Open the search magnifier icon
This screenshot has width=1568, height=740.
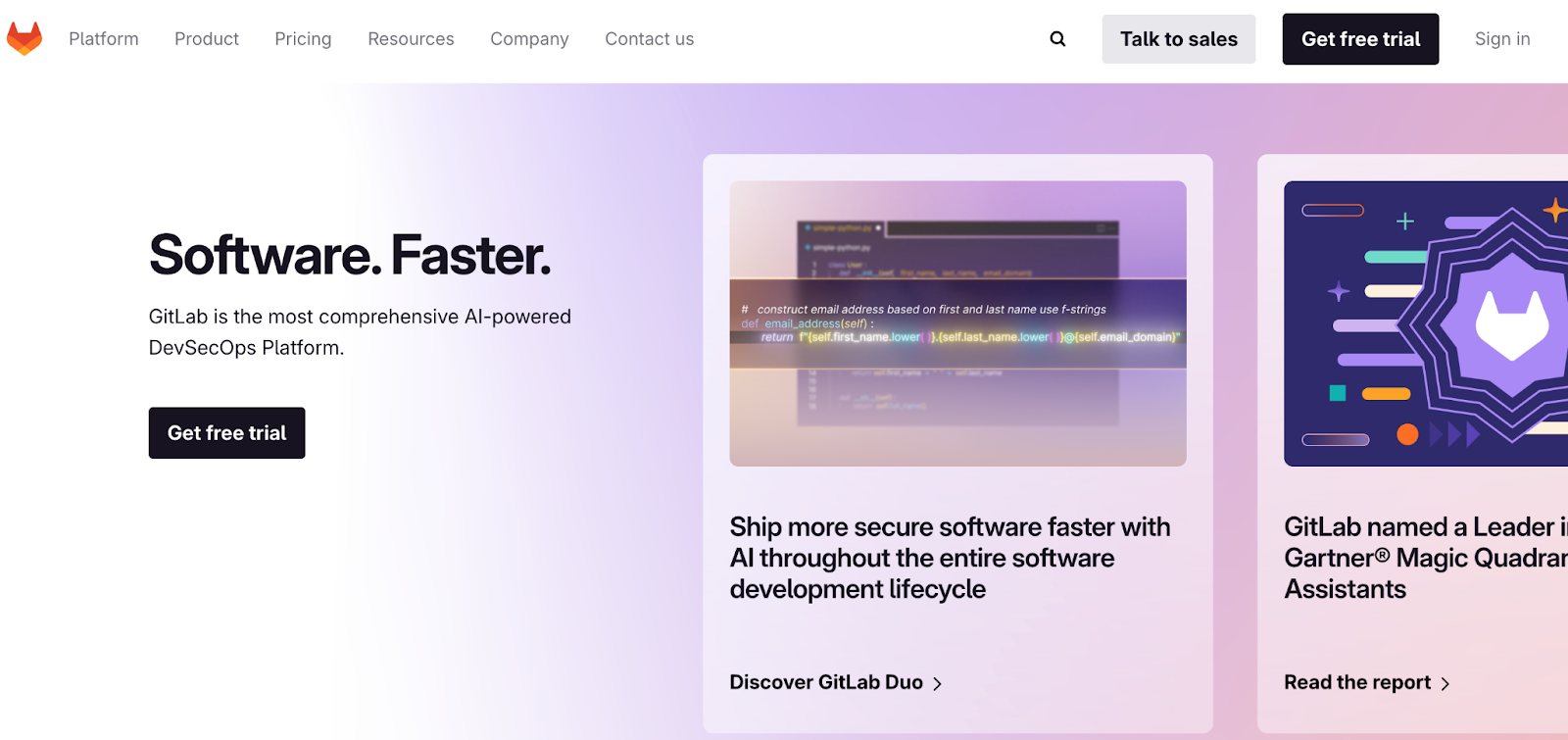tap(1057, 39)
